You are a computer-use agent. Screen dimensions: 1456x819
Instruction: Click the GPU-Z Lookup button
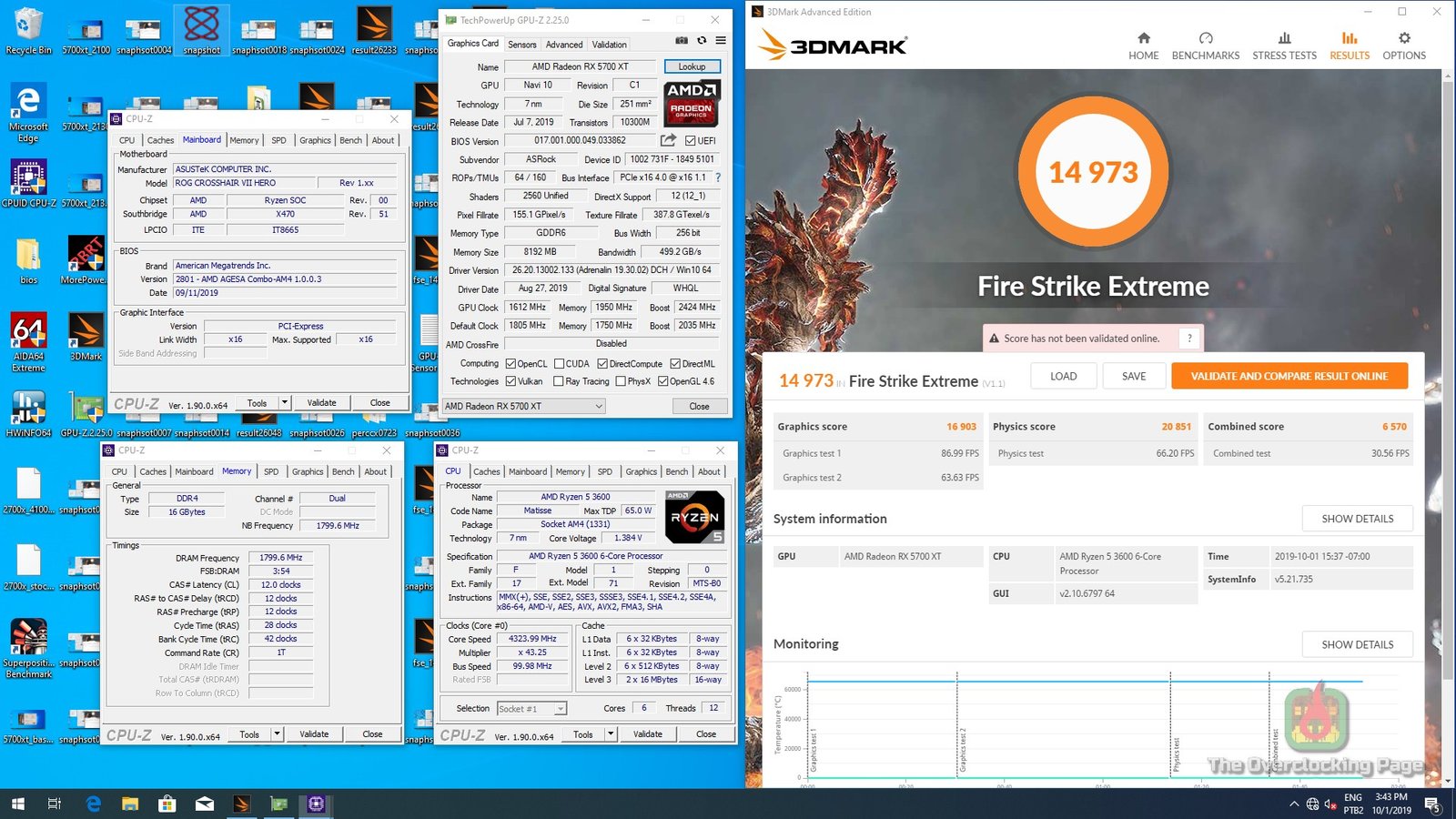click(x=692, y=66)
